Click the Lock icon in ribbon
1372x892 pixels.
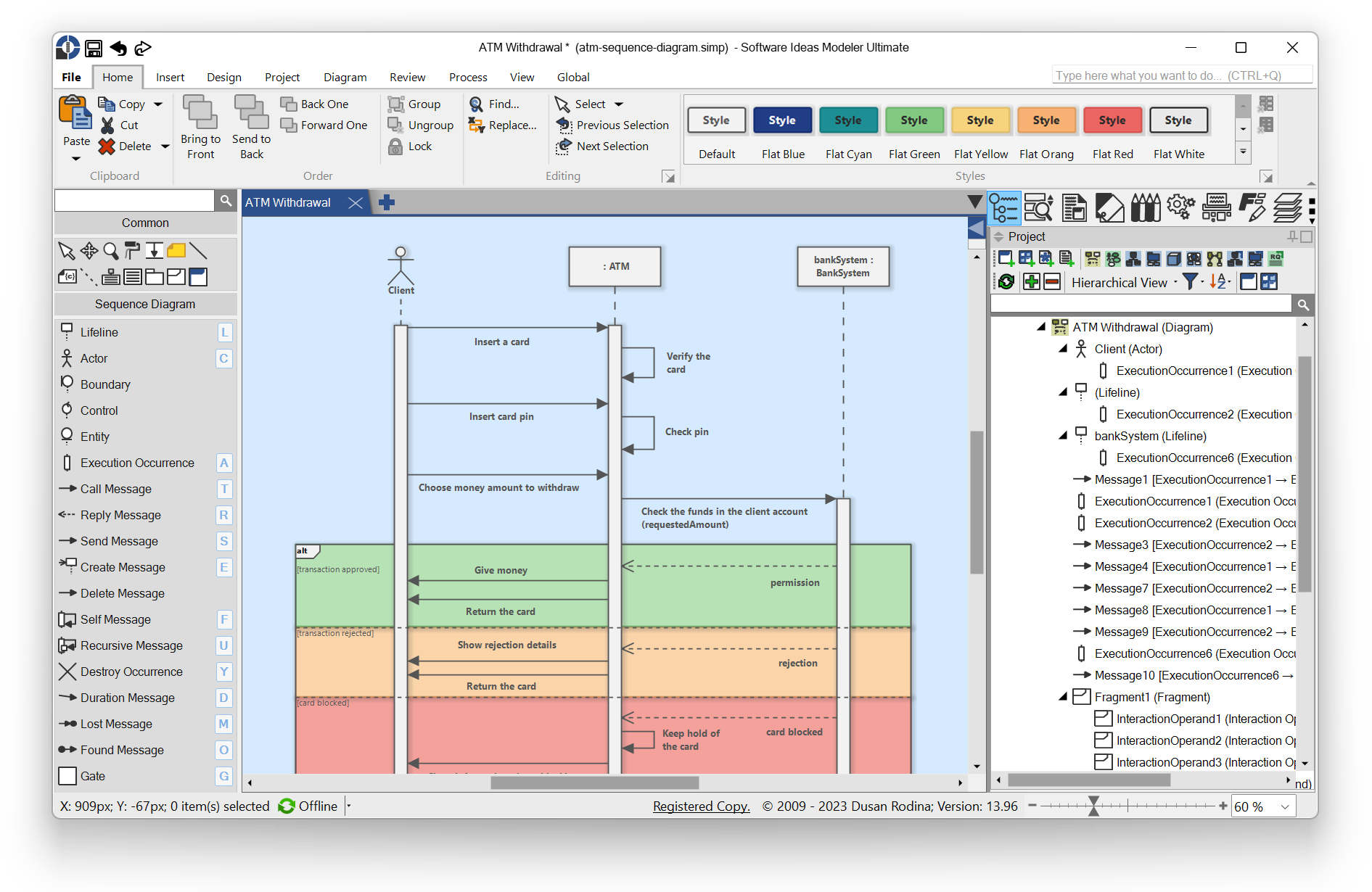coord(395,146)
